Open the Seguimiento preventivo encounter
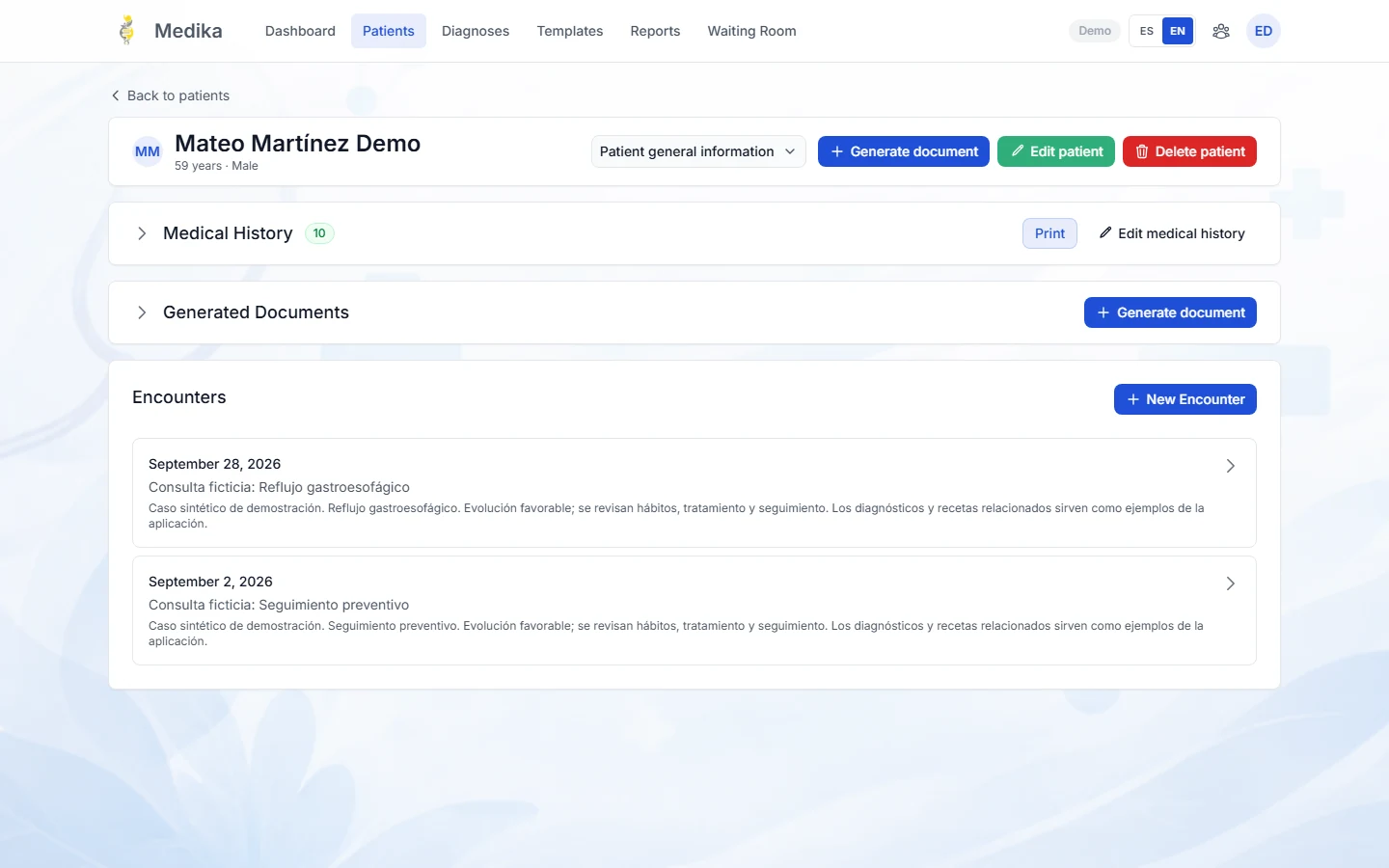The width and height of the screenshot is (1389, 868). pyautogui.click(x=694, y=610)
